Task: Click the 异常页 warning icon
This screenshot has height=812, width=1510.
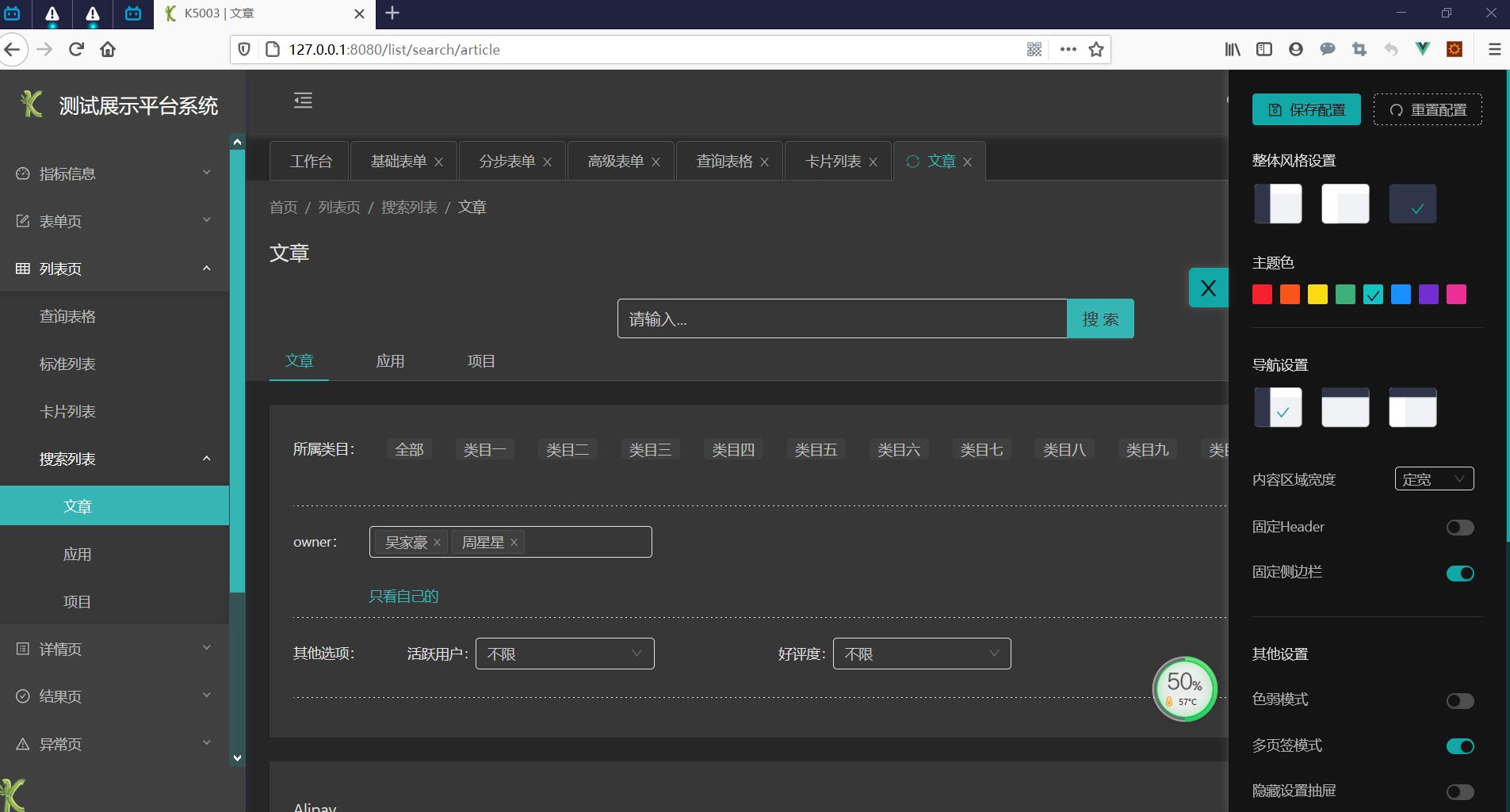Action: coord(23,743)
